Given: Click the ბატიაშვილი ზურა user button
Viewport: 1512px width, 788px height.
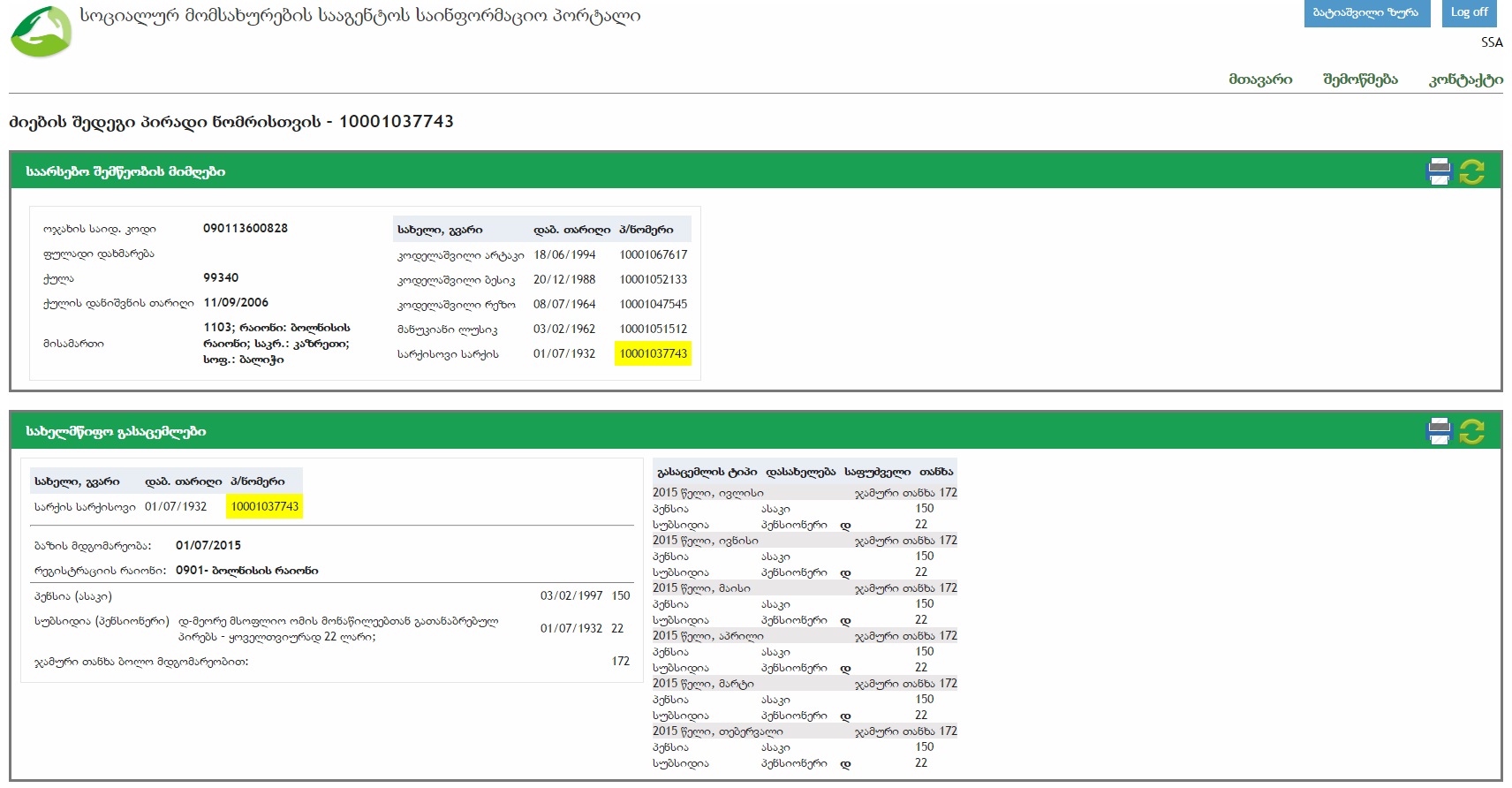Looking at the screenshot, I should click(x=1366, y=12).
